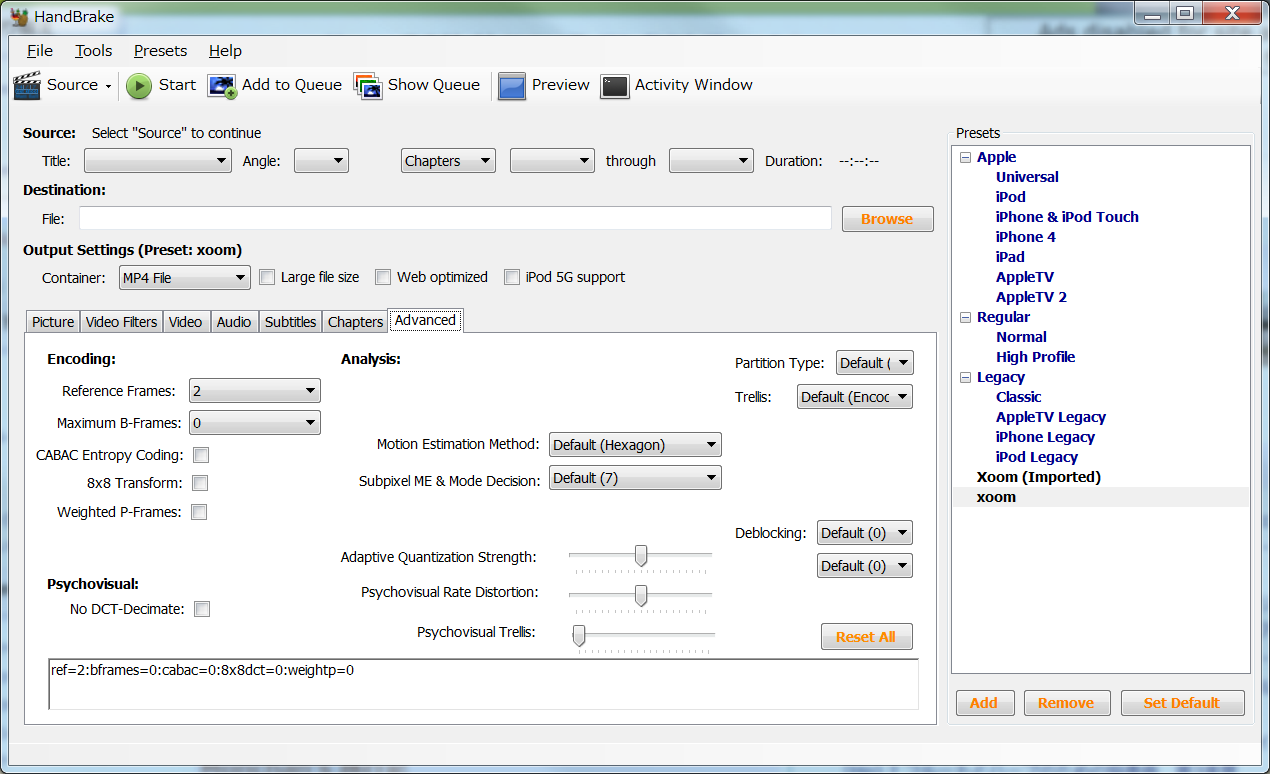The height and width of the screenshot is (774, 1270).
Task: Check the iPod 5G support option
Action: pyautogui.click(x=511, y=277)
